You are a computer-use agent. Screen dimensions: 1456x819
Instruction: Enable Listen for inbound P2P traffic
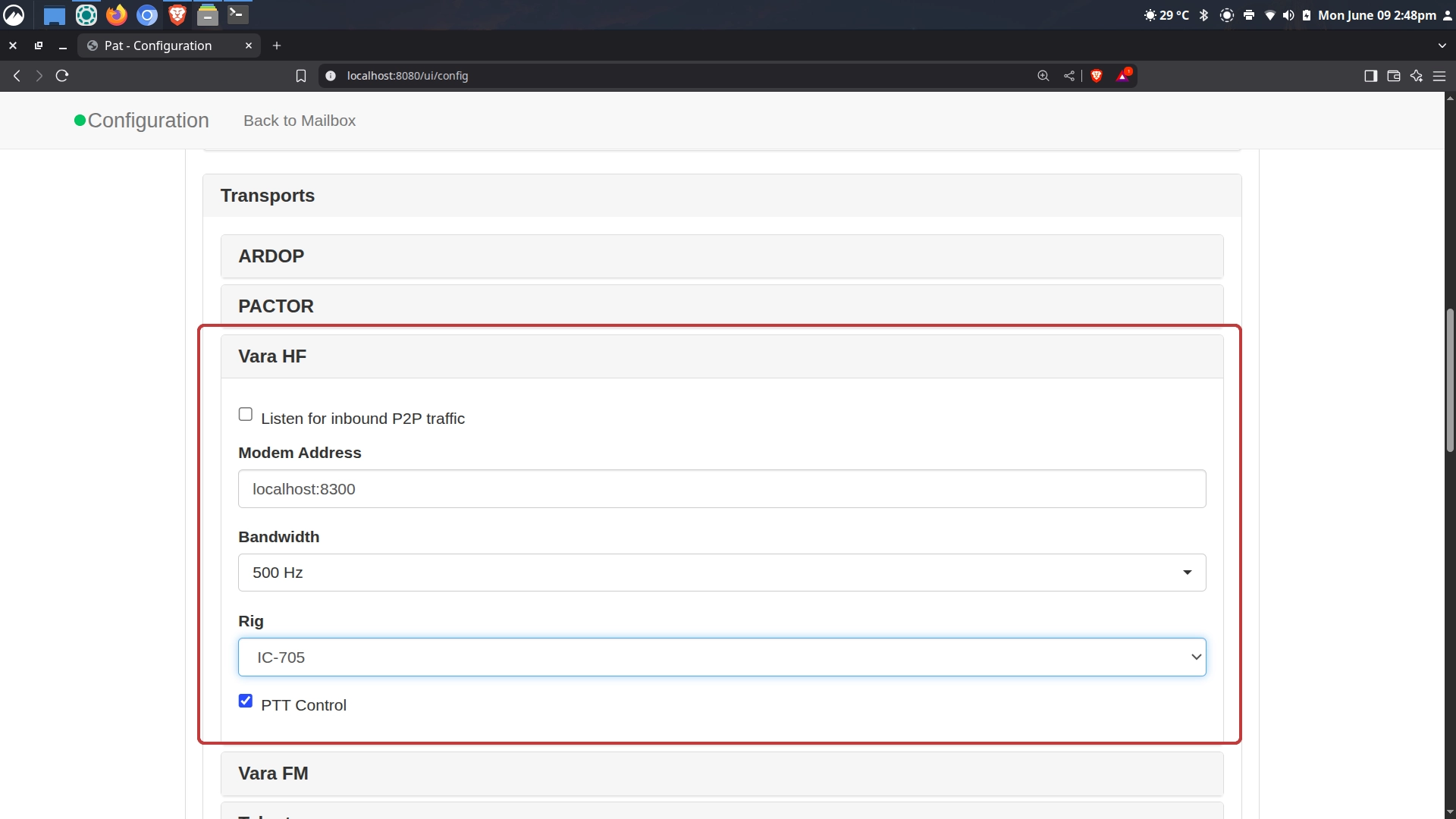(x=246, y=414)
